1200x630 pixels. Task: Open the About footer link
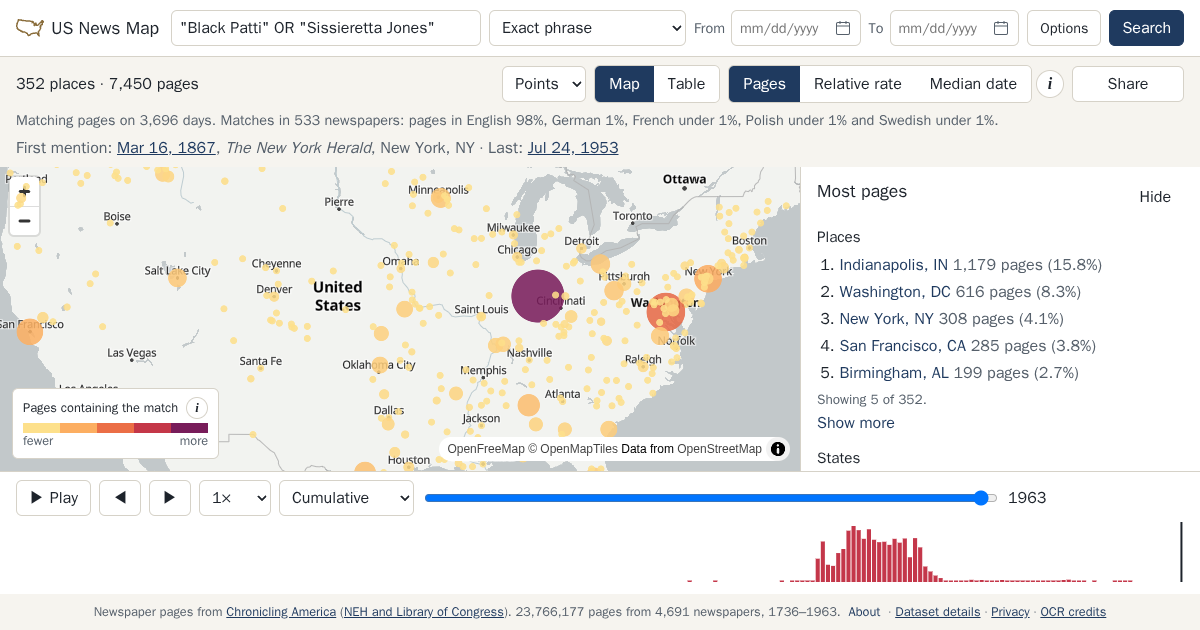(864, 612)
